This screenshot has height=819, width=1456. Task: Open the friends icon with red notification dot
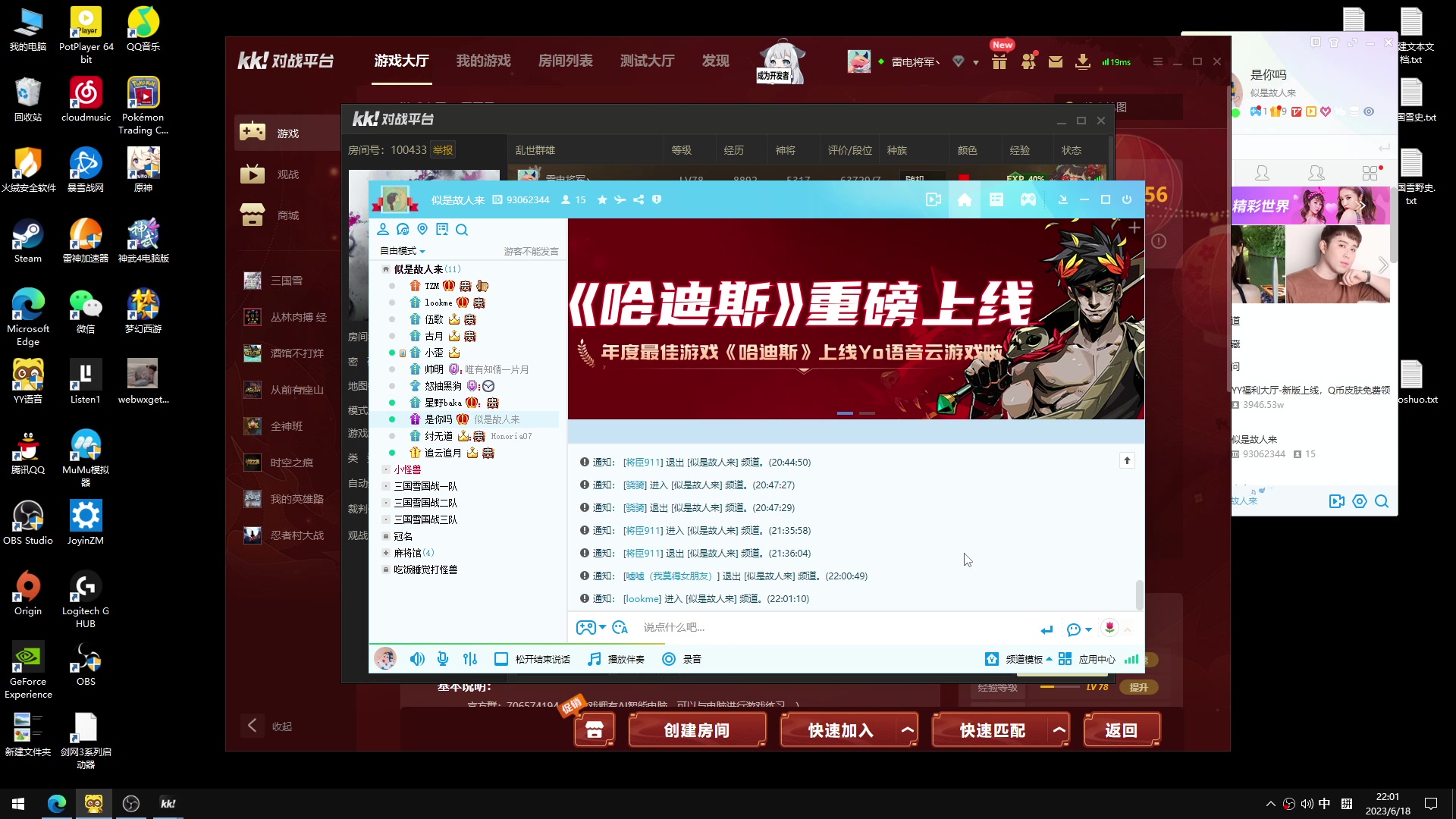(1029, 61)
